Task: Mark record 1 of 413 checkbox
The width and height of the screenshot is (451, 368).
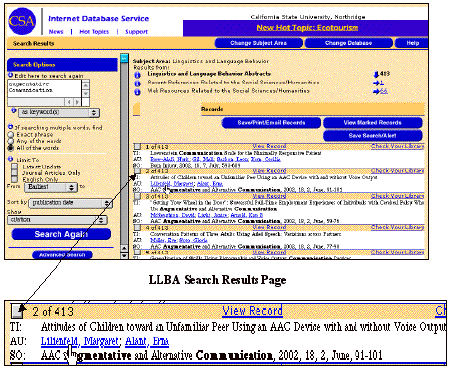Action: tap(137, 147)
